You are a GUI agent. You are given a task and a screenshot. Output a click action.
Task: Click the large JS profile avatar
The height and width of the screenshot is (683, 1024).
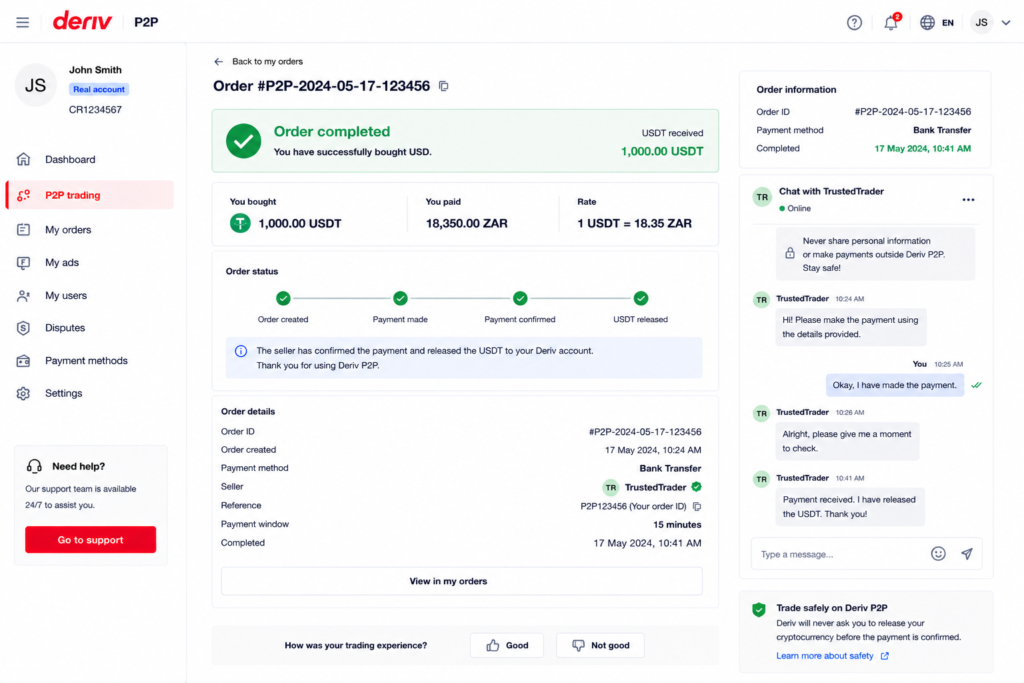click(35, 86)
